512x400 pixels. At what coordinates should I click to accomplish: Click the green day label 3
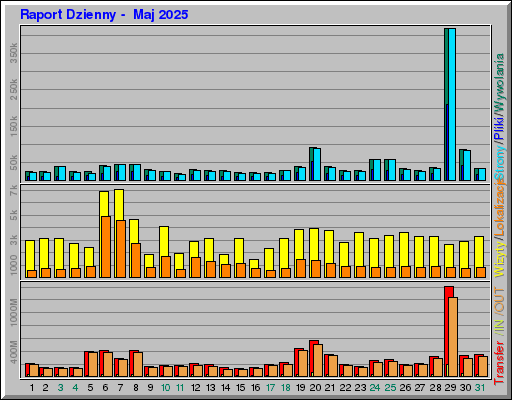click(x=60, y=388)
